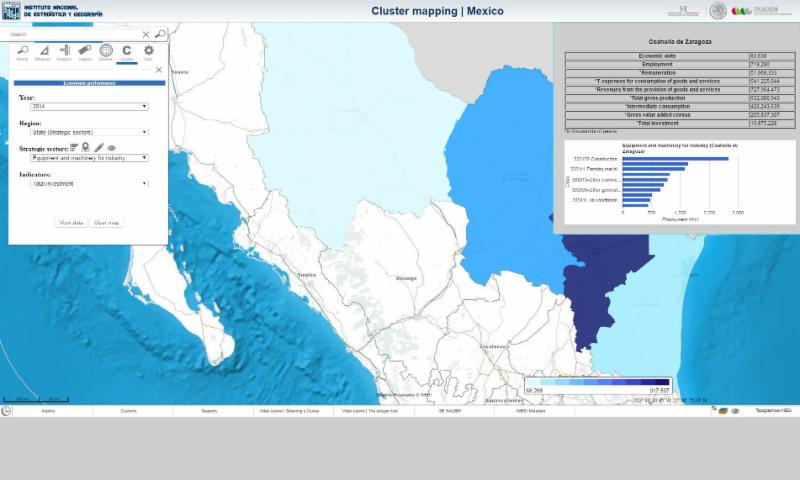Open the Indicators dropdown

[89, 183]
